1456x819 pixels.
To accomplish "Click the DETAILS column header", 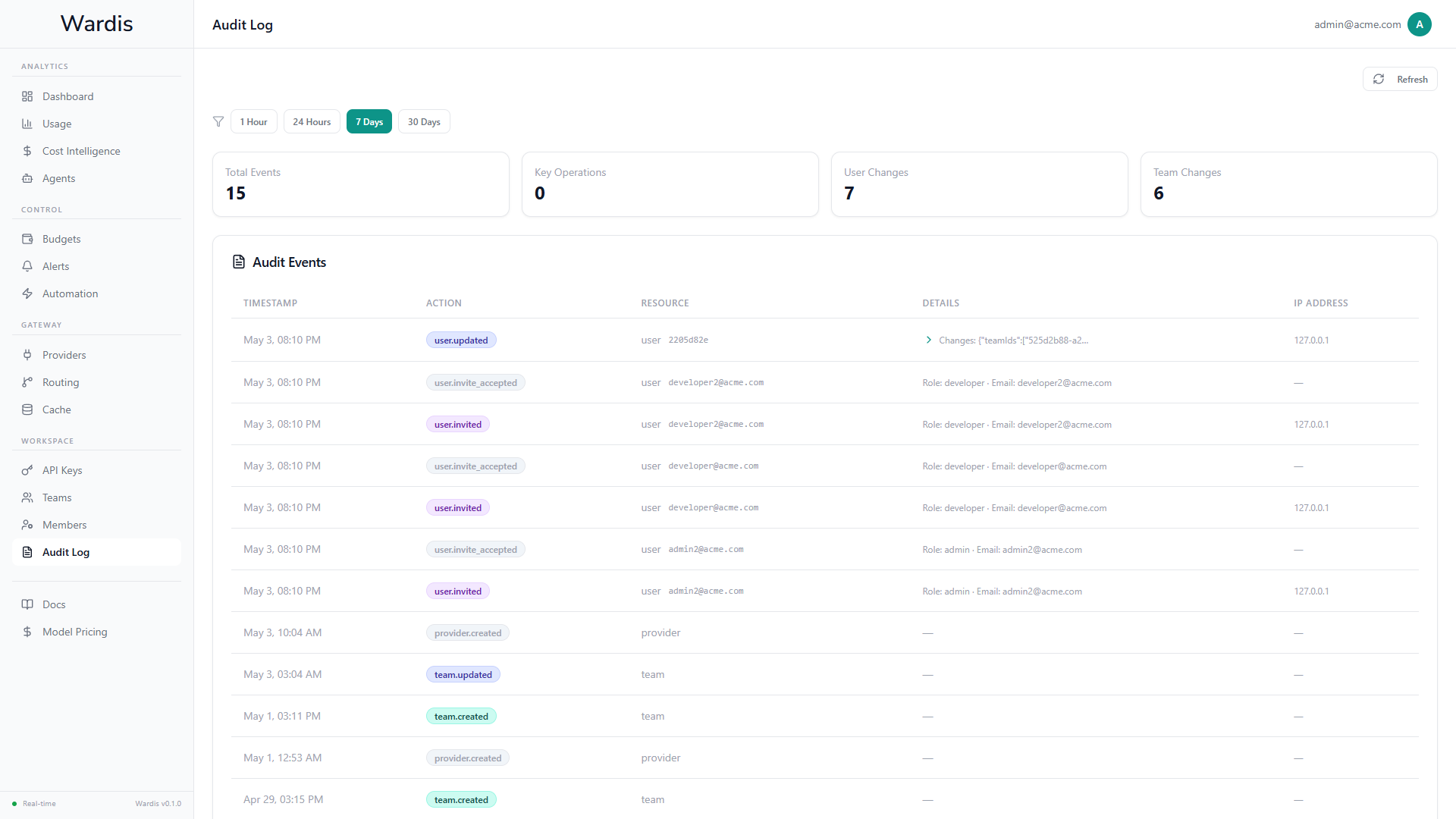I will coord(941,303).
